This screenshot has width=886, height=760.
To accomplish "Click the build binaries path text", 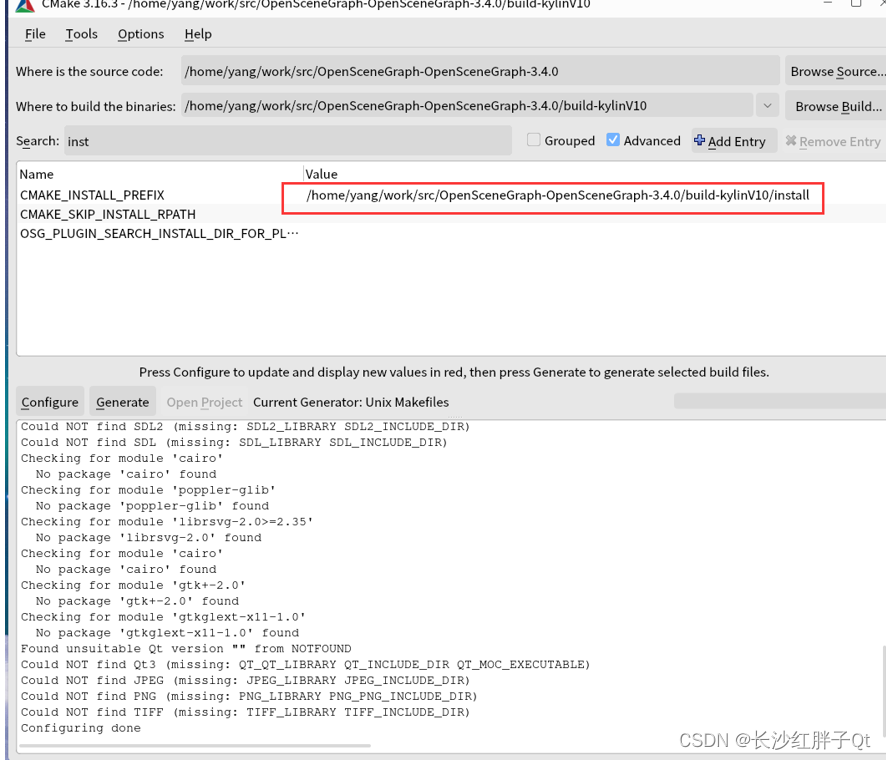I will [x=415, y=106].
